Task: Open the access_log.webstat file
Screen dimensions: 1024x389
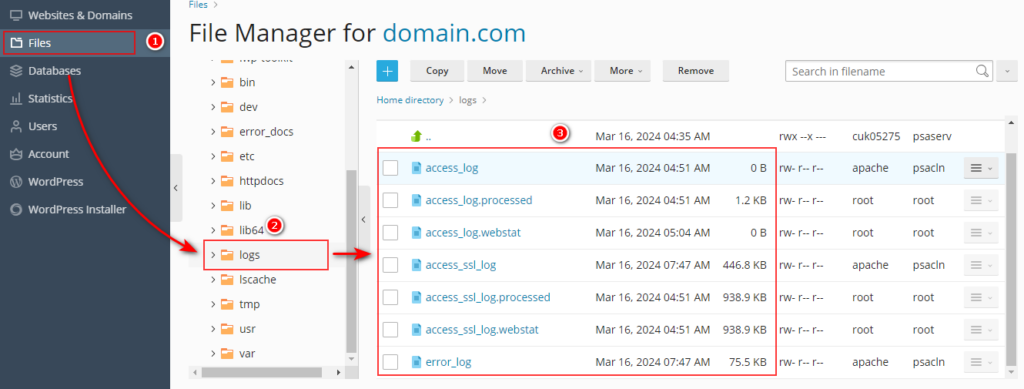Action: tap(473, 232)
